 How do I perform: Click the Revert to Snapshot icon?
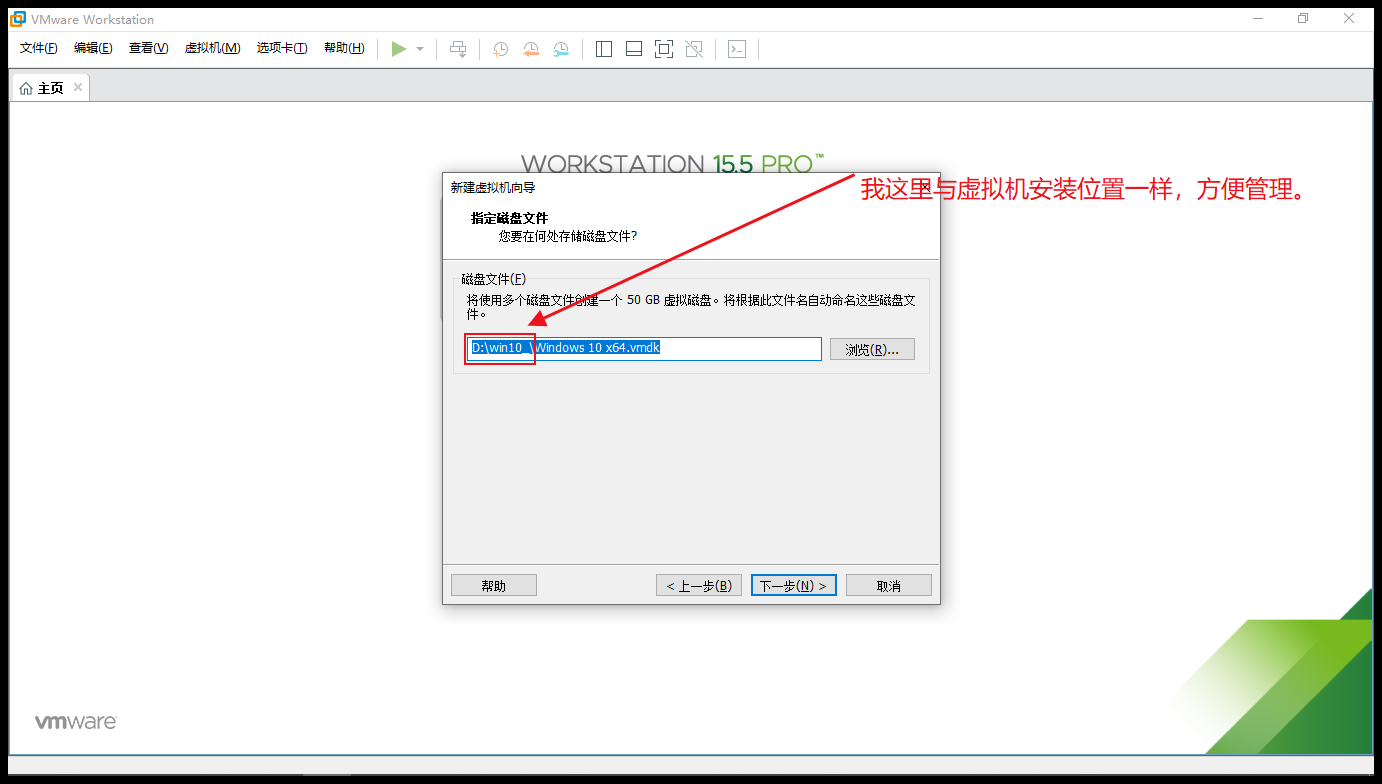(x=531, y=49)
